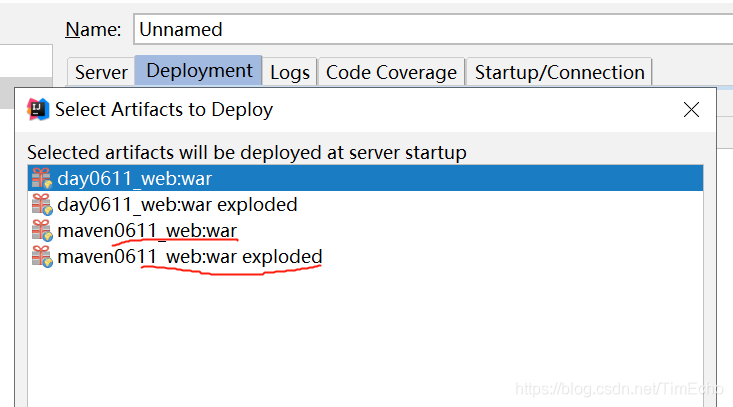This screenshot has height=407, width=733.
Task: Select the day0611_web:war artifact row
Action: click(x=365, y=178)
